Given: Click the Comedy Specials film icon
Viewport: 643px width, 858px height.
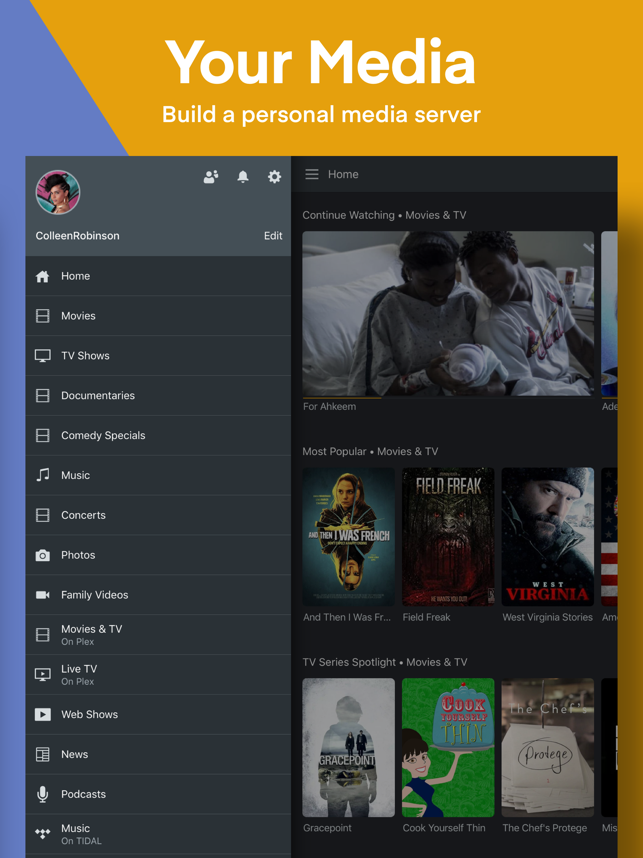Looking at the screenshot, I should tap(43, 436).
